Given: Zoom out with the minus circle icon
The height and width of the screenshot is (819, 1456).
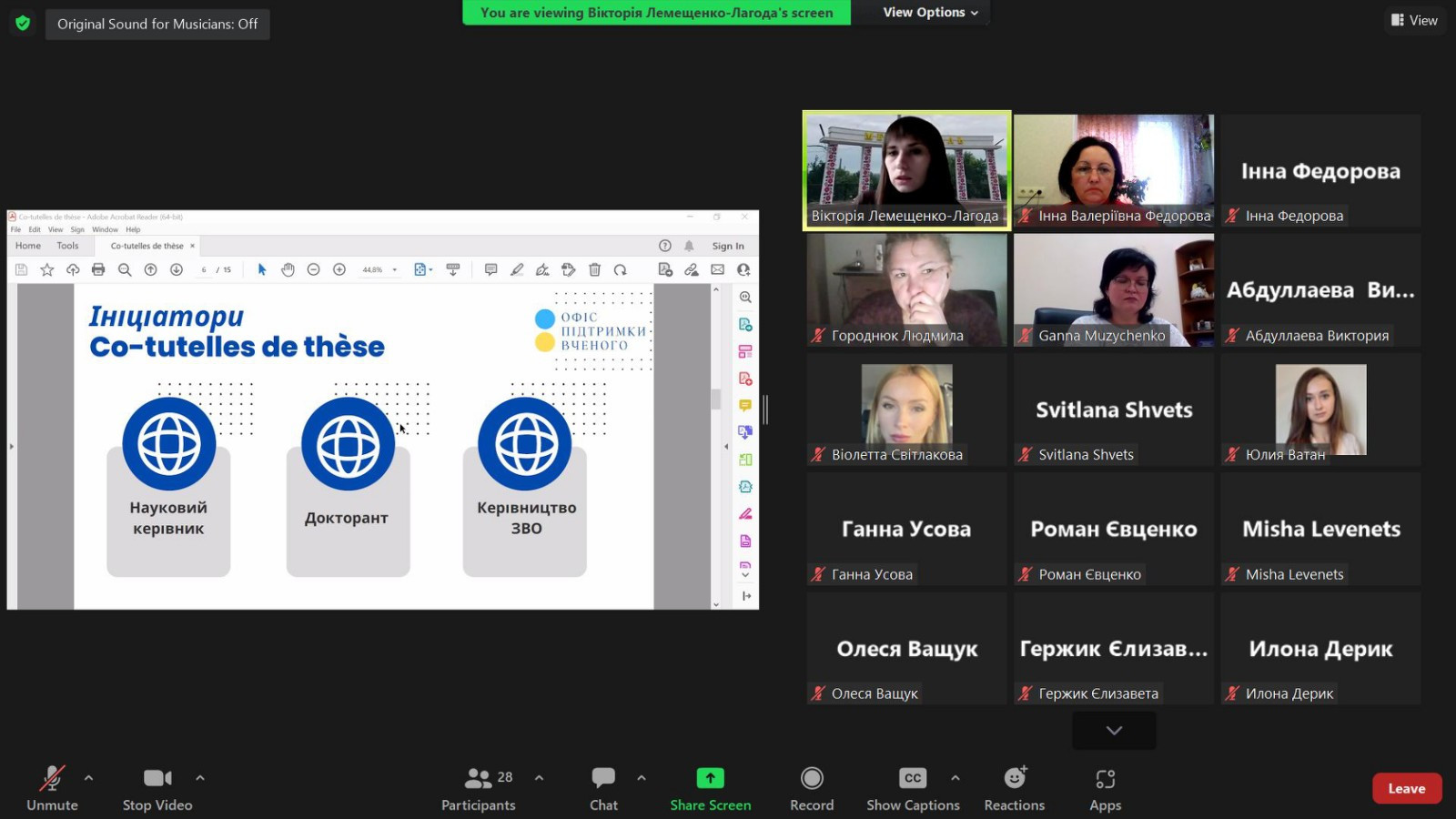Looking at the screenshot, I should (313, 269).
